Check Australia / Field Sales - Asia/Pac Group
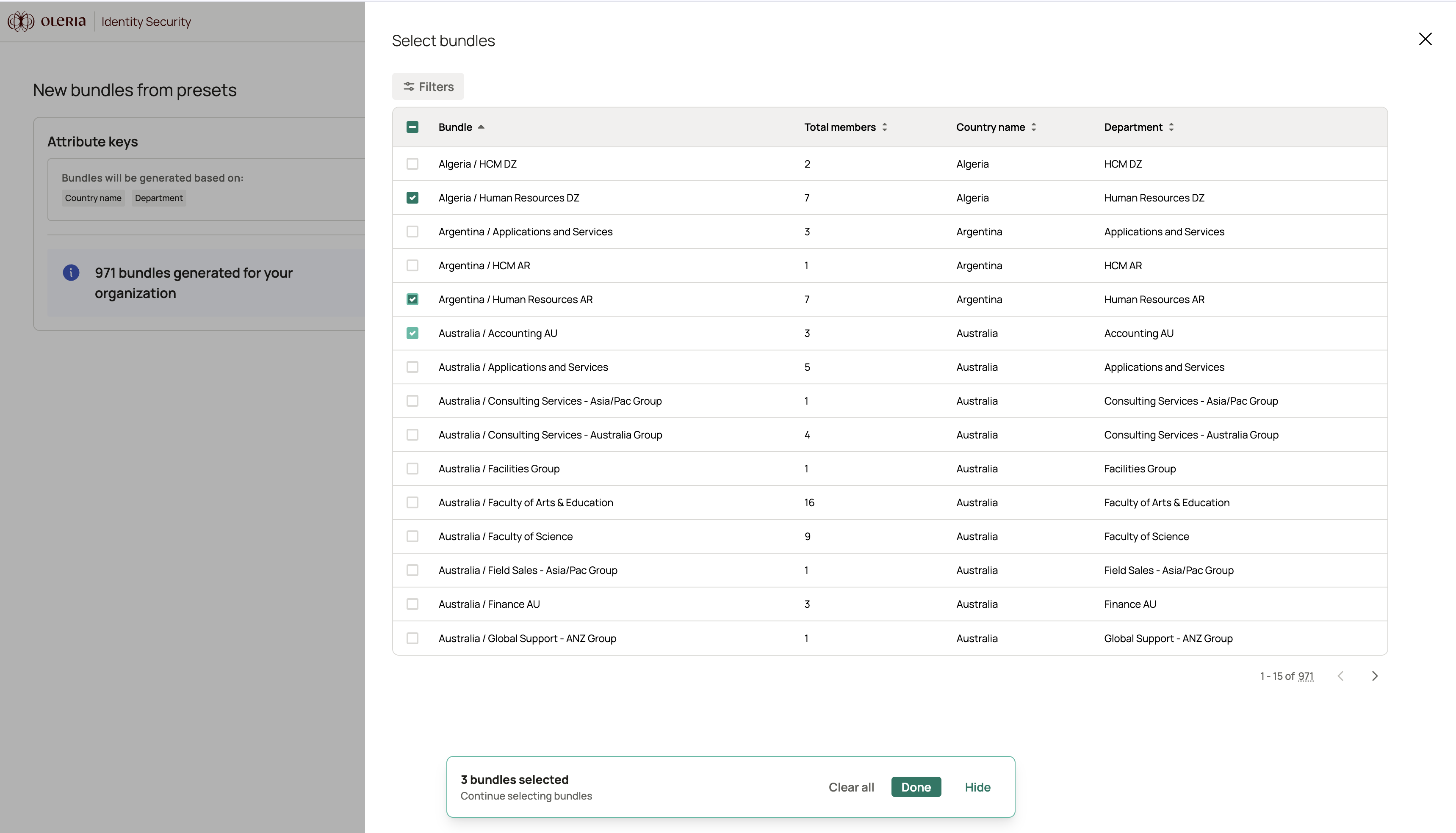The width and height of the screenshot is (1456, 833). pyautogui.click(x=412, y=571)
